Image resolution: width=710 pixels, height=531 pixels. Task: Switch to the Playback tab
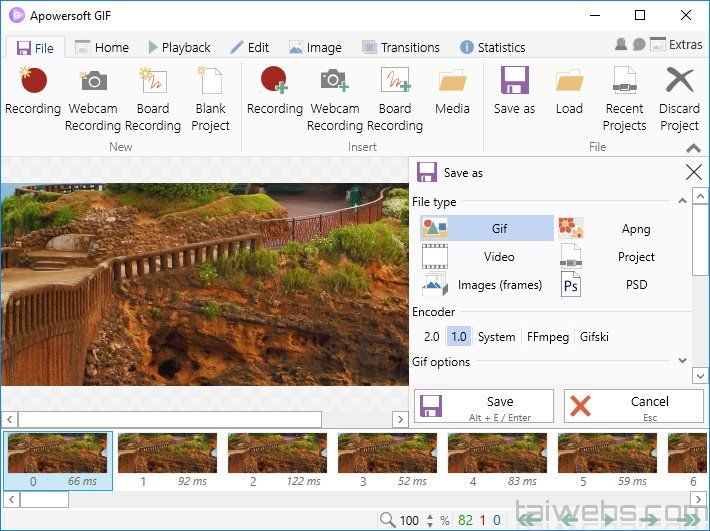[179, 47]
